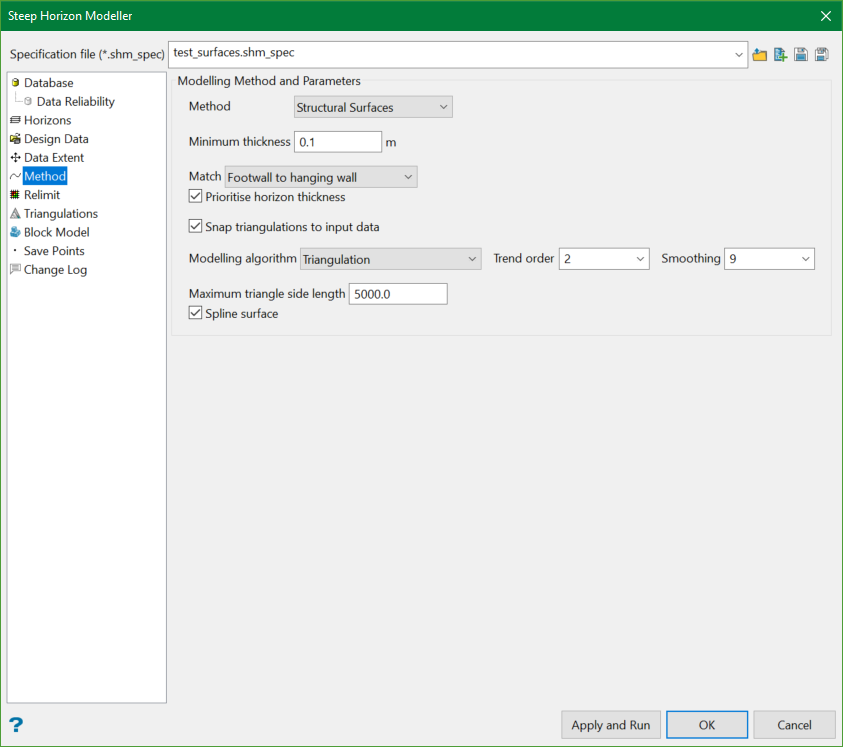This screenshot has width=843, height=747.
Task: Untick Prioritise horizon thickness checkbox
Action: [x=196, y=197]
